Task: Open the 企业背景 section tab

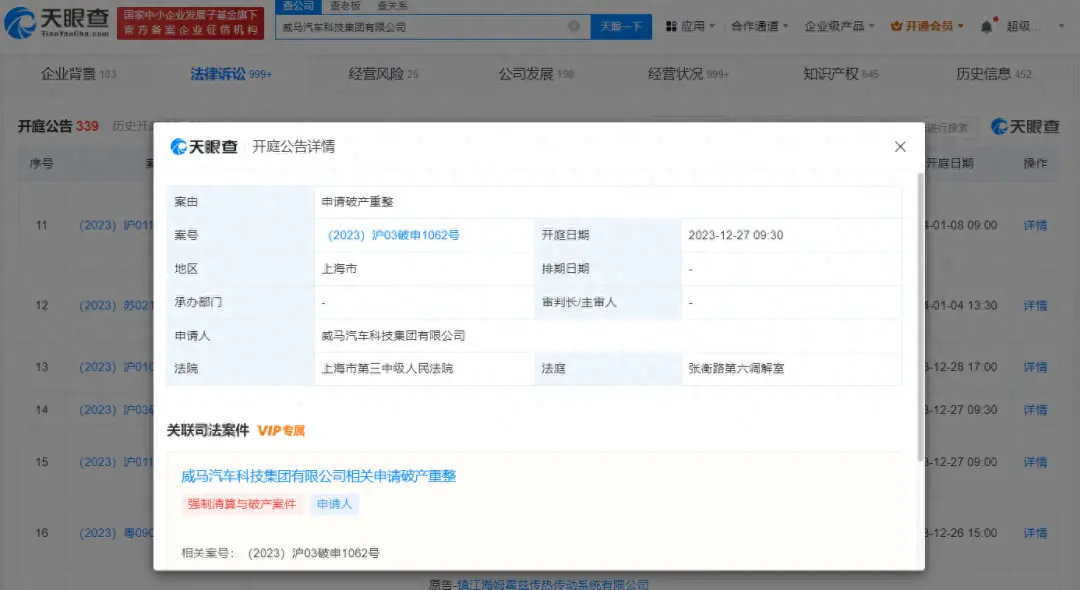Action: 79,74
